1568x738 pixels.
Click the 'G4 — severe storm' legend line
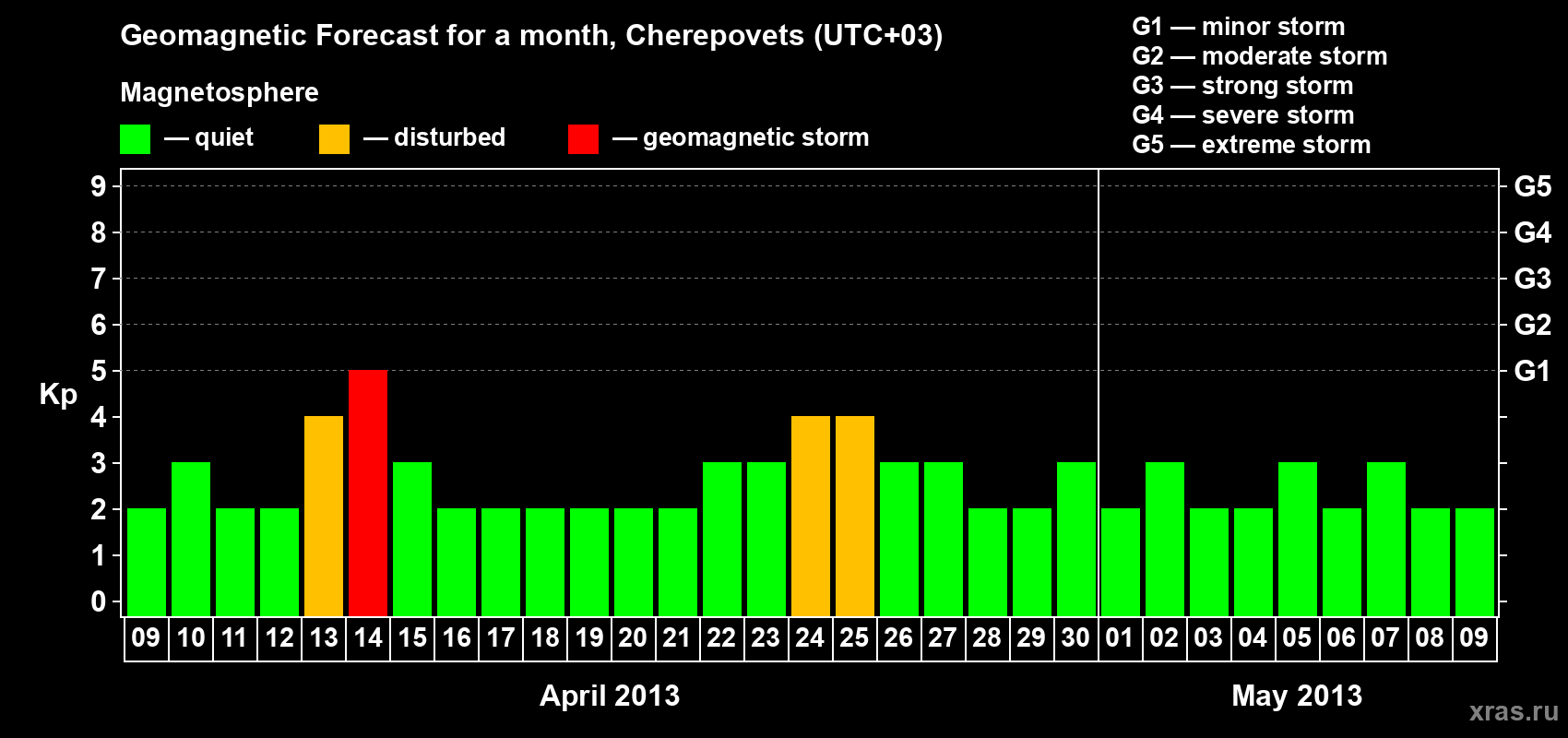pos(1243,115)
